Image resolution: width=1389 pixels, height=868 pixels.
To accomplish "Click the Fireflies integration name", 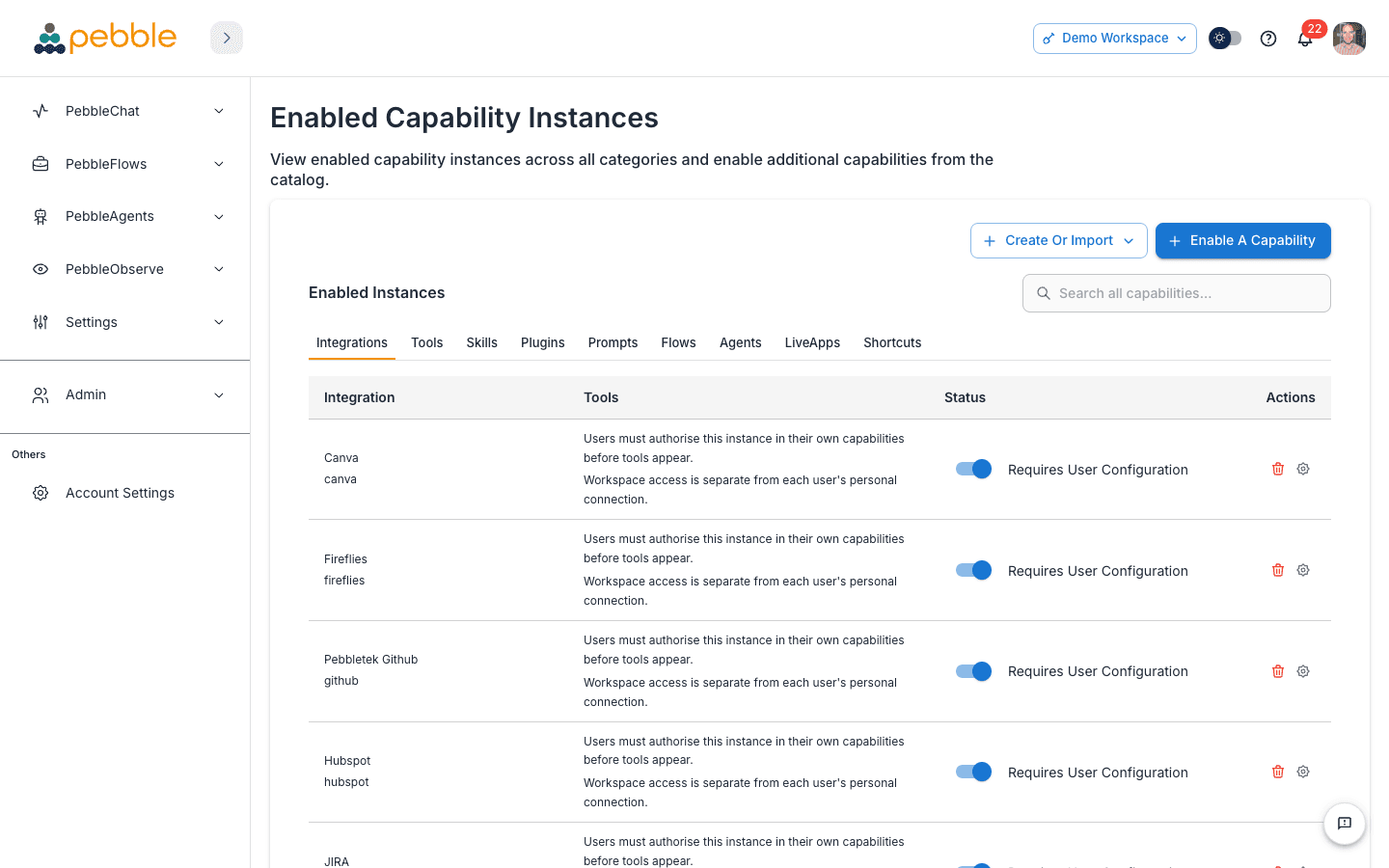I will (x=346, y=559).
